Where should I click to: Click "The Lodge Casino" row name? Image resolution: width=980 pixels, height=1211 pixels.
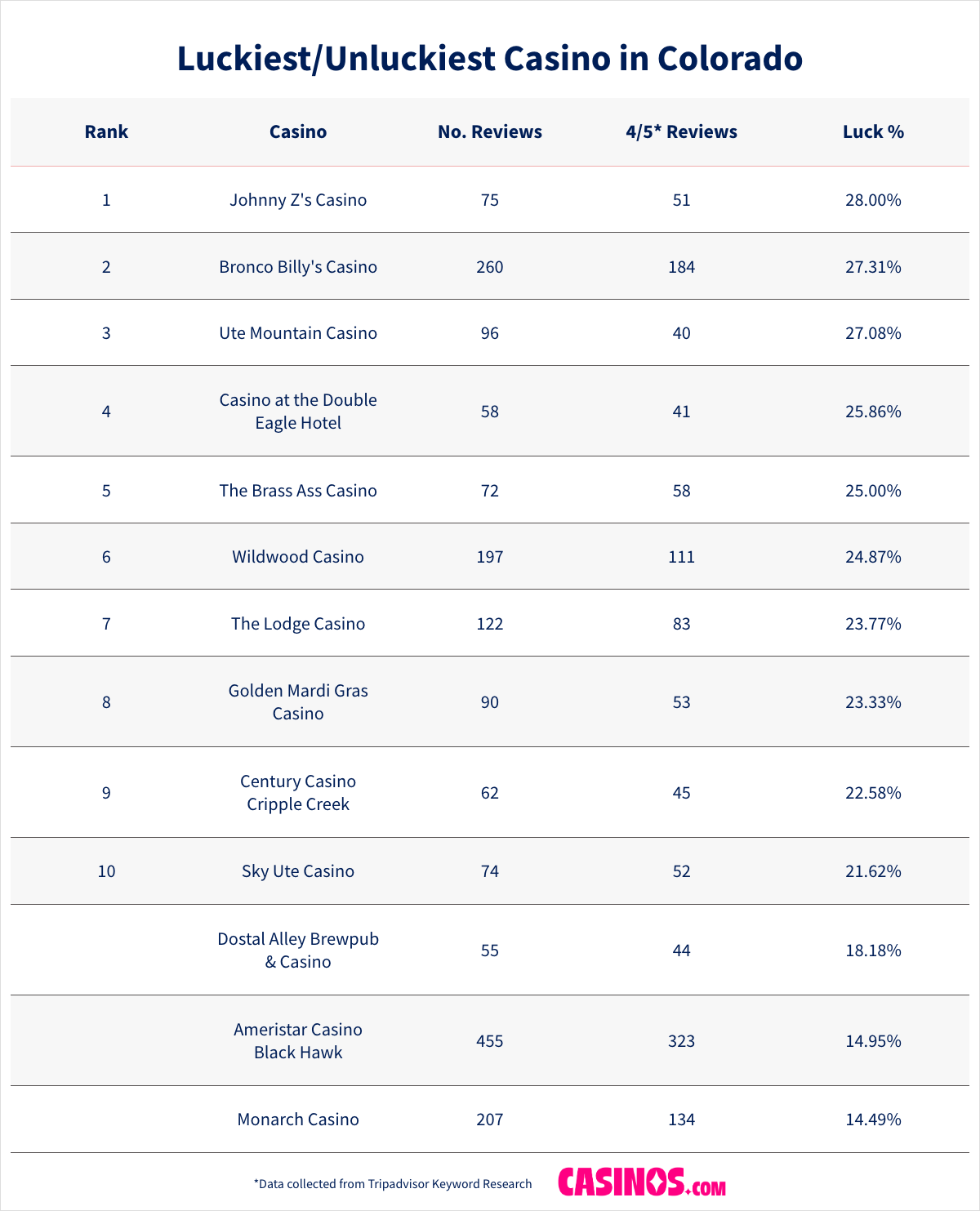298,624
